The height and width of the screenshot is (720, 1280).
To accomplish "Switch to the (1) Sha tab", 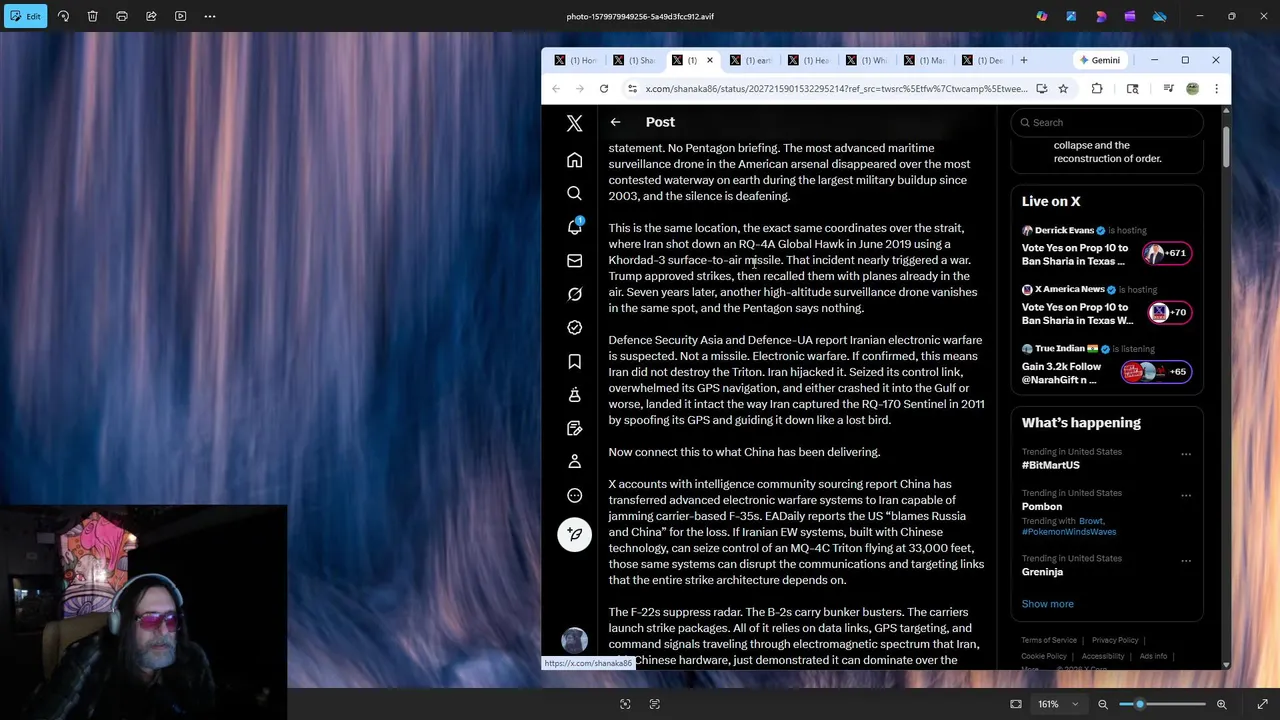I will [x=635, y=60].
